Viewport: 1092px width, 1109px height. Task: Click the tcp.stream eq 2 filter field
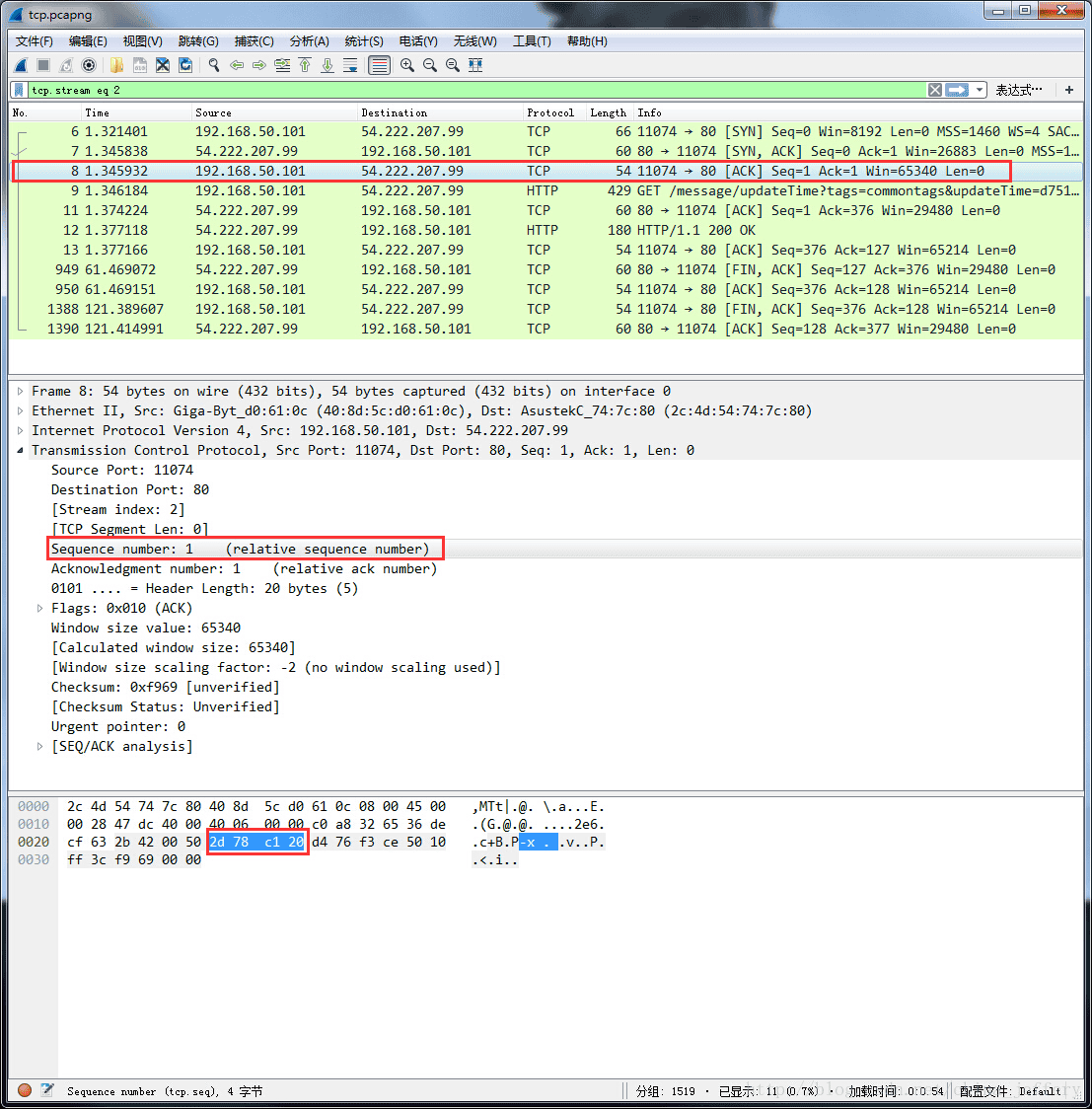pyautogui.click(x=473, y=90)
